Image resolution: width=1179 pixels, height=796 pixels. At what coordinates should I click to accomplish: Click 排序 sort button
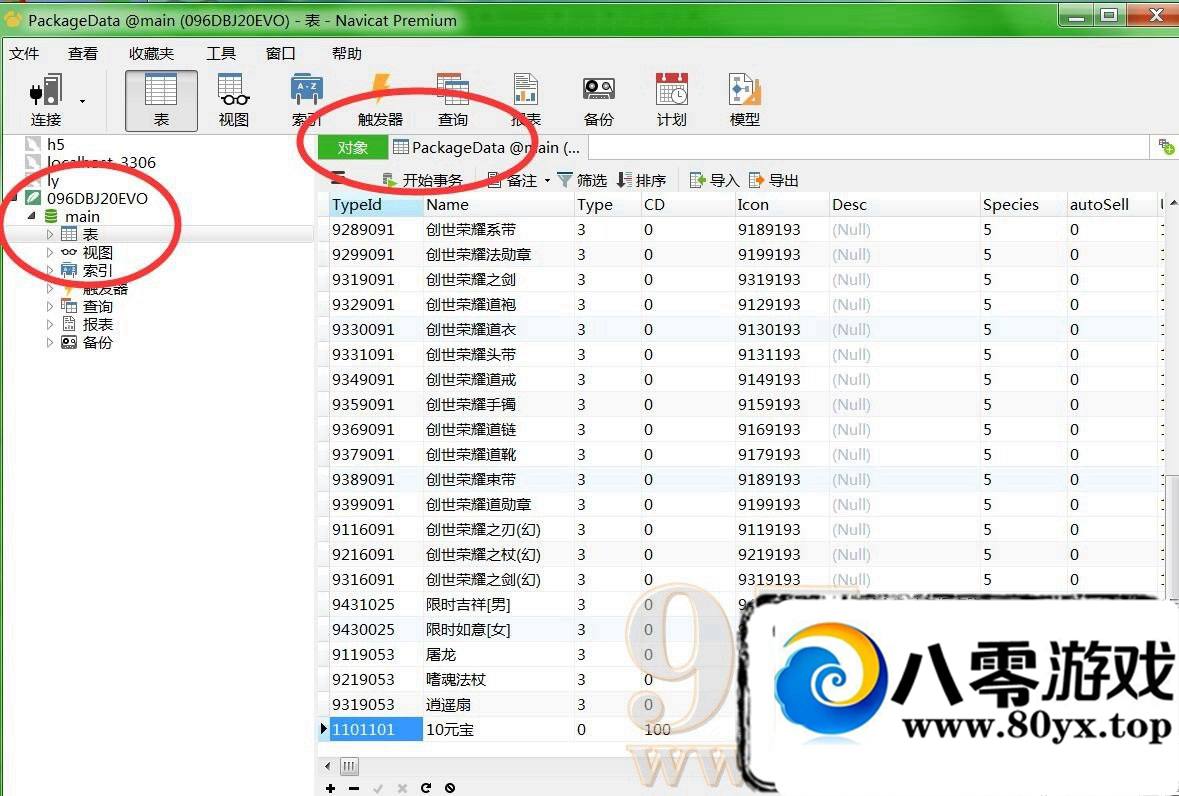[641, 180]
